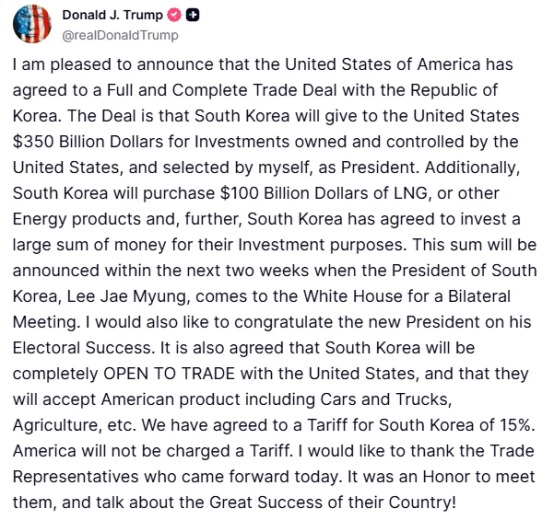Click the word "Agriculture" in the post
Image resolution: width=554 pixels, height=521 pixels.
57,426
